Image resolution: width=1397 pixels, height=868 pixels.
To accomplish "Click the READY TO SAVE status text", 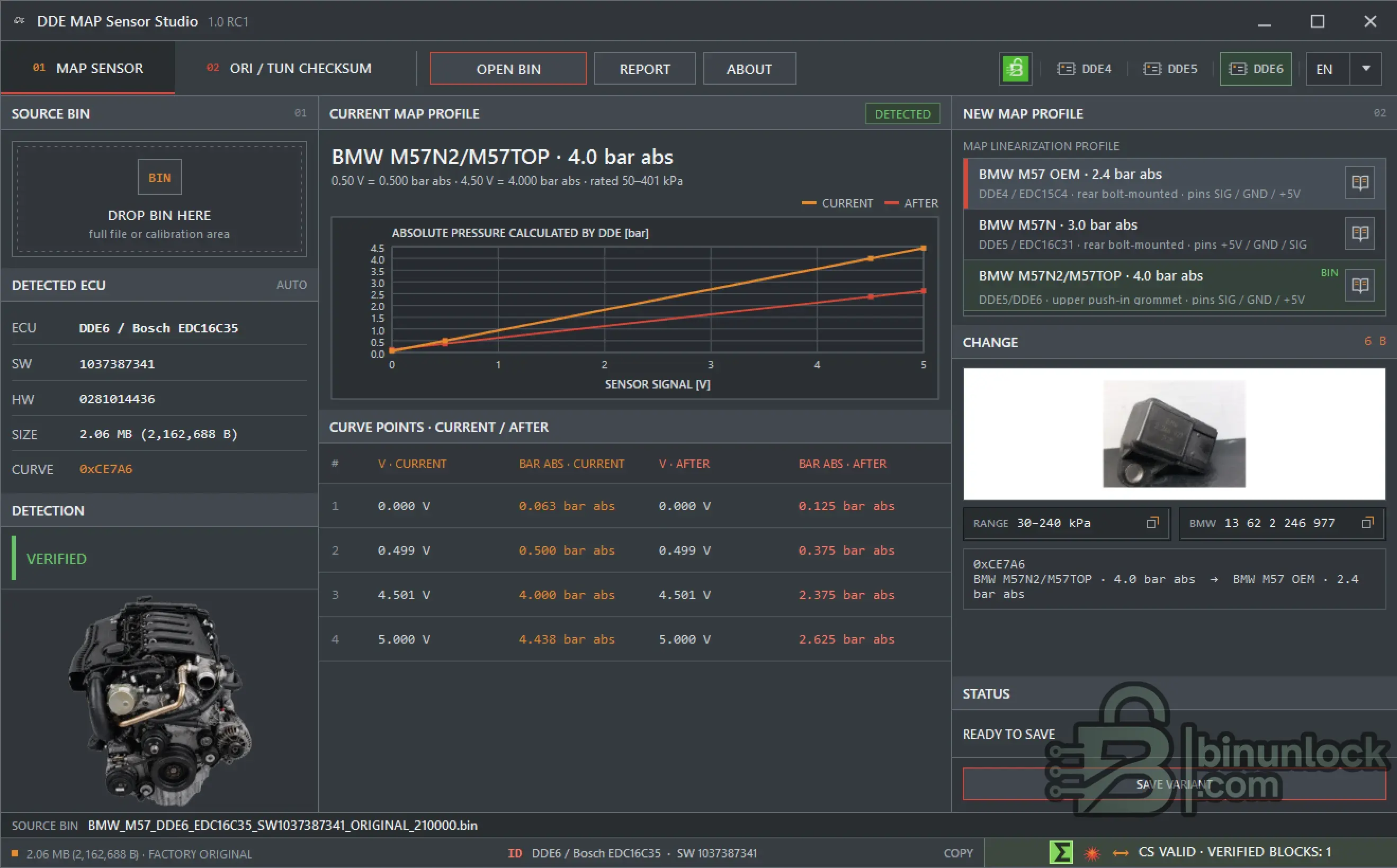I will click(x=1009, y=734).
